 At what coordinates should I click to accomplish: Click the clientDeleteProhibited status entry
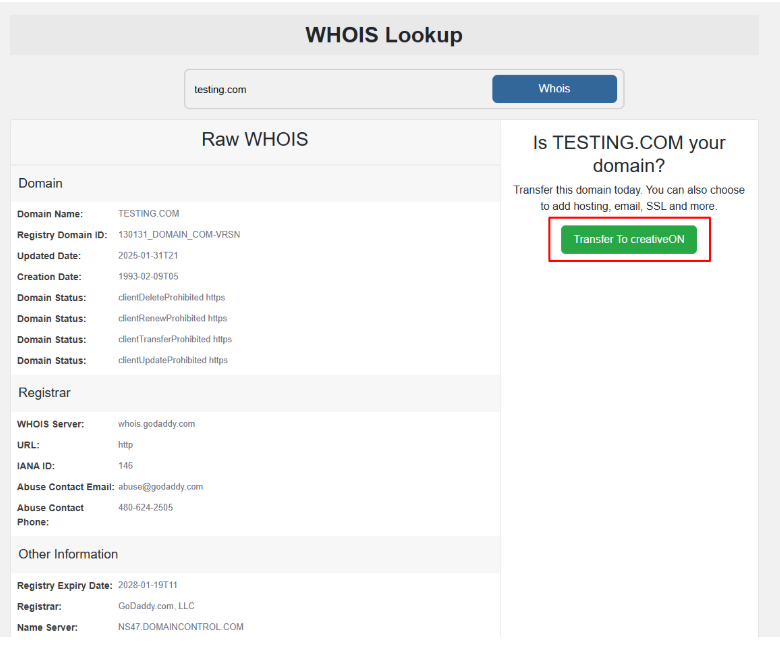(x=172, y=298)
